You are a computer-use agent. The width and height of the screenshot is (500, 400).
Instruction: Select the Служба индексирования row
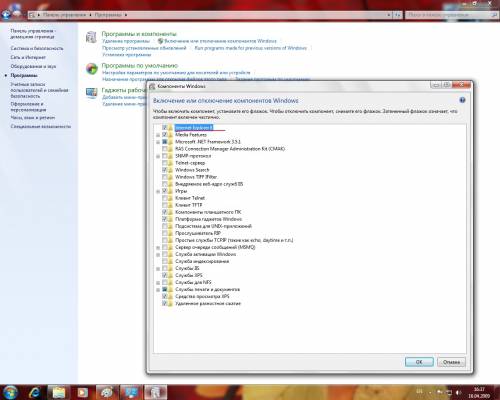tap(202, 262)
